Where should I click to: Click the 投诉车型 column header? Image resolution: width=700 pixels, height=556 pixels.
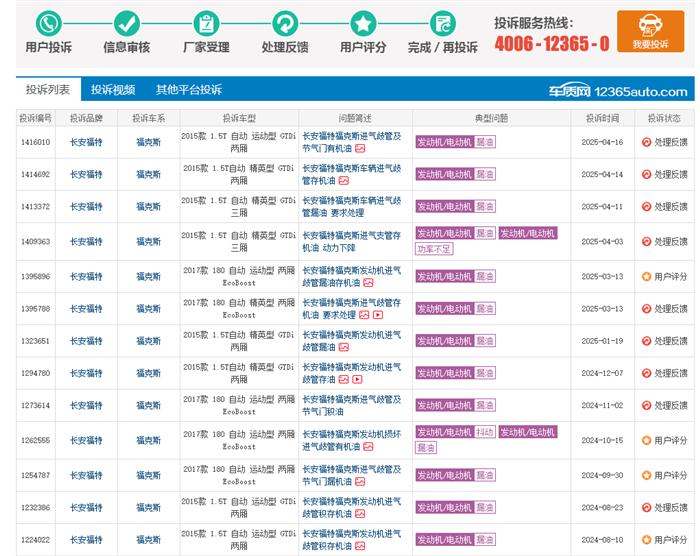[239, 118]
